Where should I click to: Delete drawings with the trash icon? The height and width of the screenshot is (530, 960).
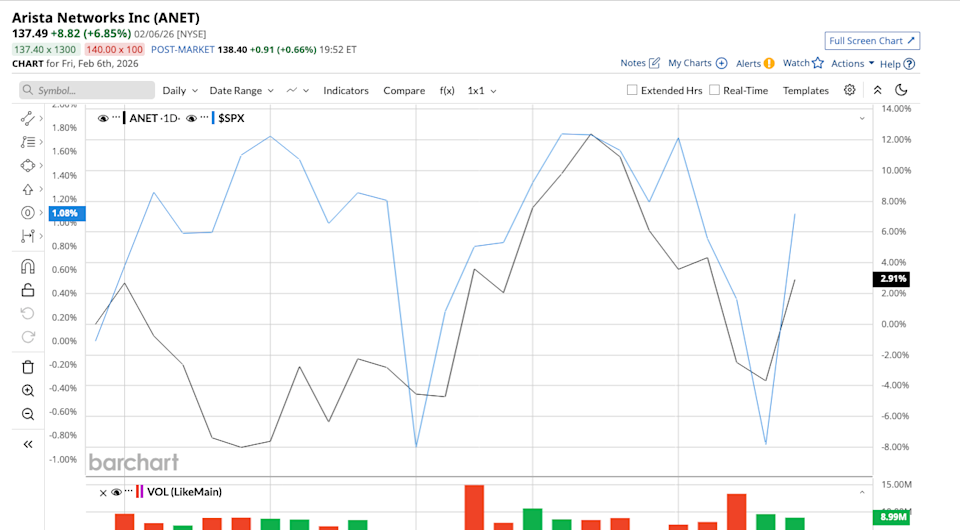point(28,367)
